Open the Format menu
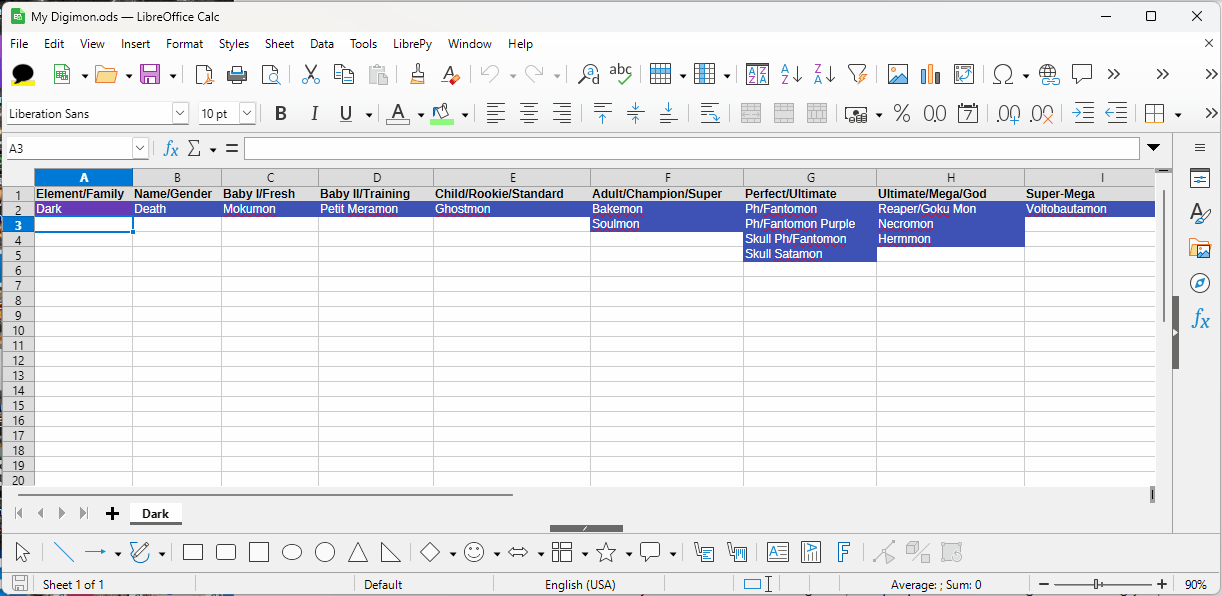This screenshot has width=1222, height=596. [x=184, y=44]
